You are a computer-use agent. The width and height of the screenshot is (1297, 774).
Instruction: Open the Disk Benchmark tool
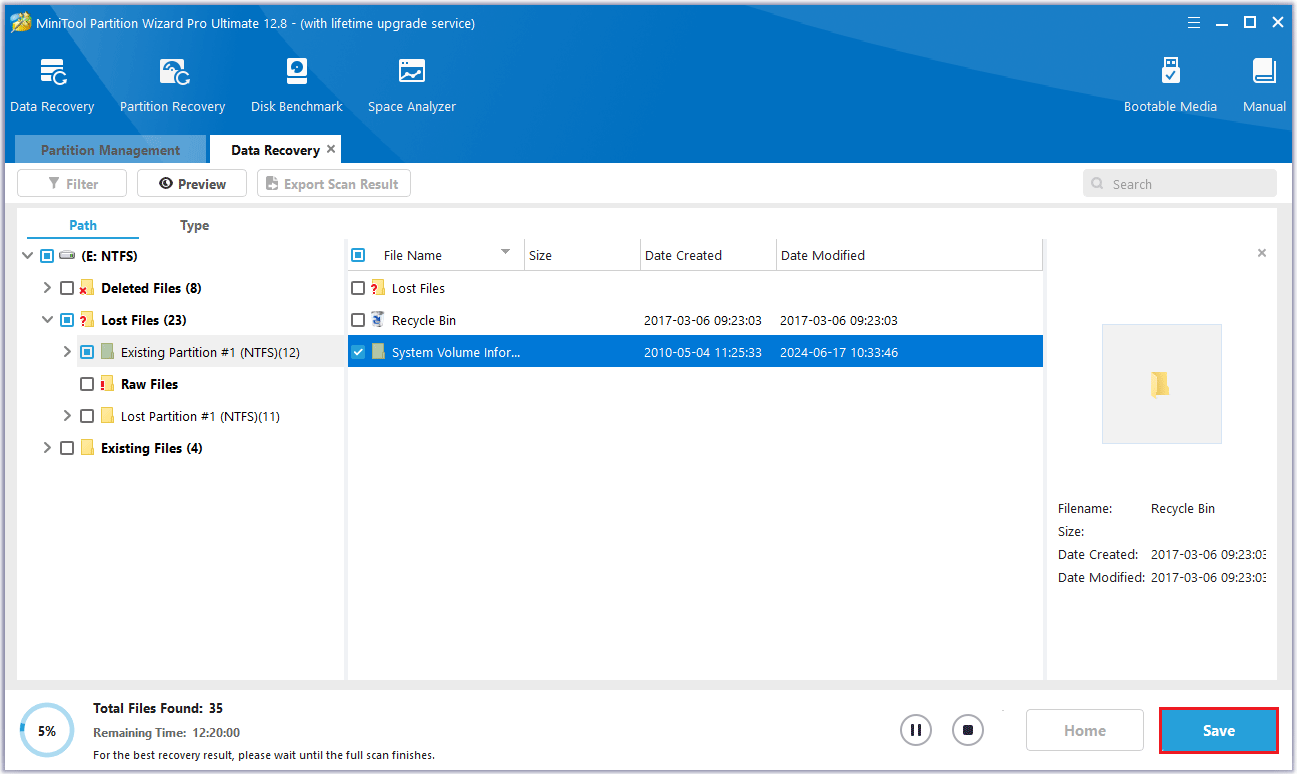tap(297, 72)
